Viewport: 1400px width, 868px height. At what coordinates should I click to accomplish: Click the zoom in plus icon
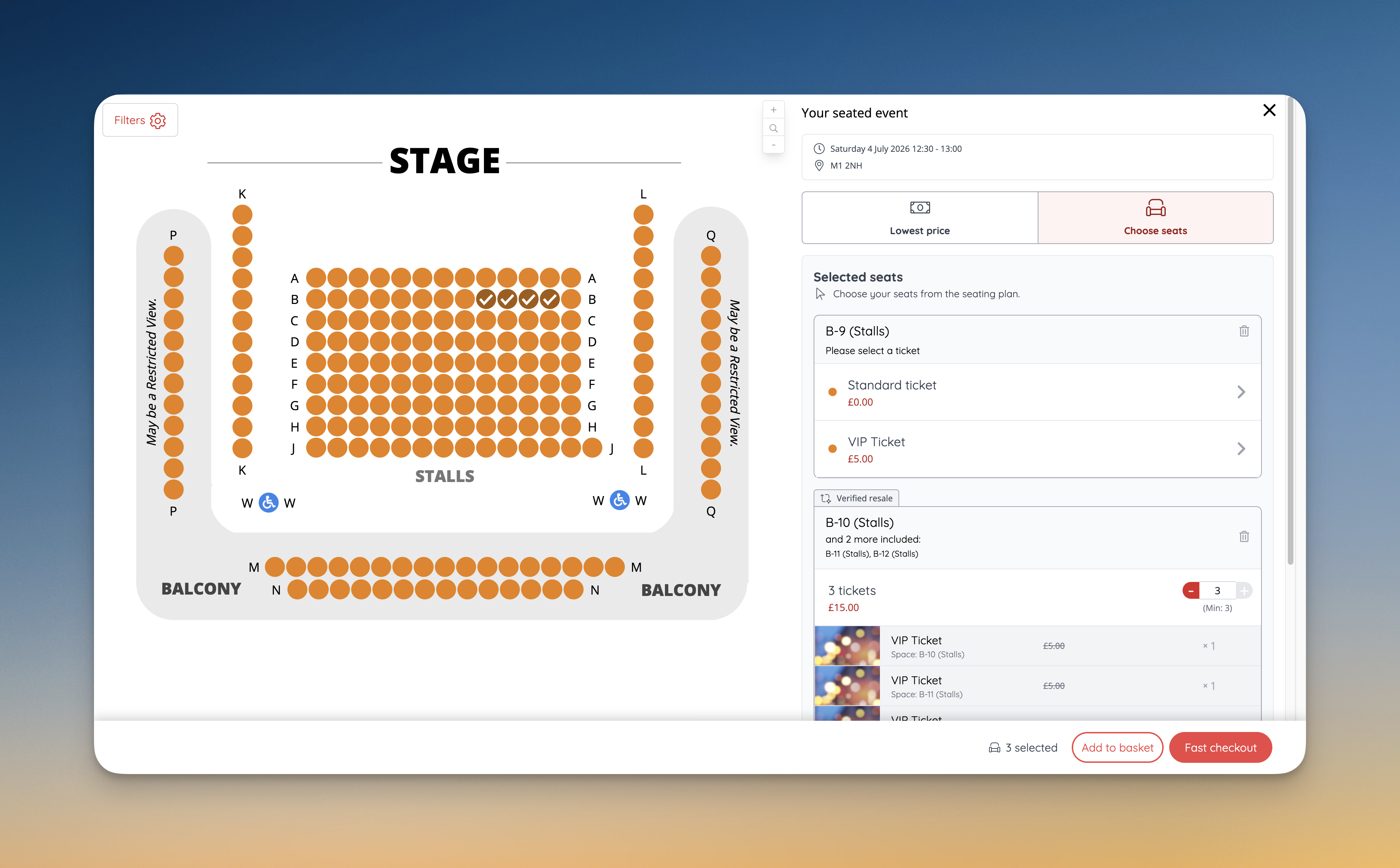click(774, 110)
